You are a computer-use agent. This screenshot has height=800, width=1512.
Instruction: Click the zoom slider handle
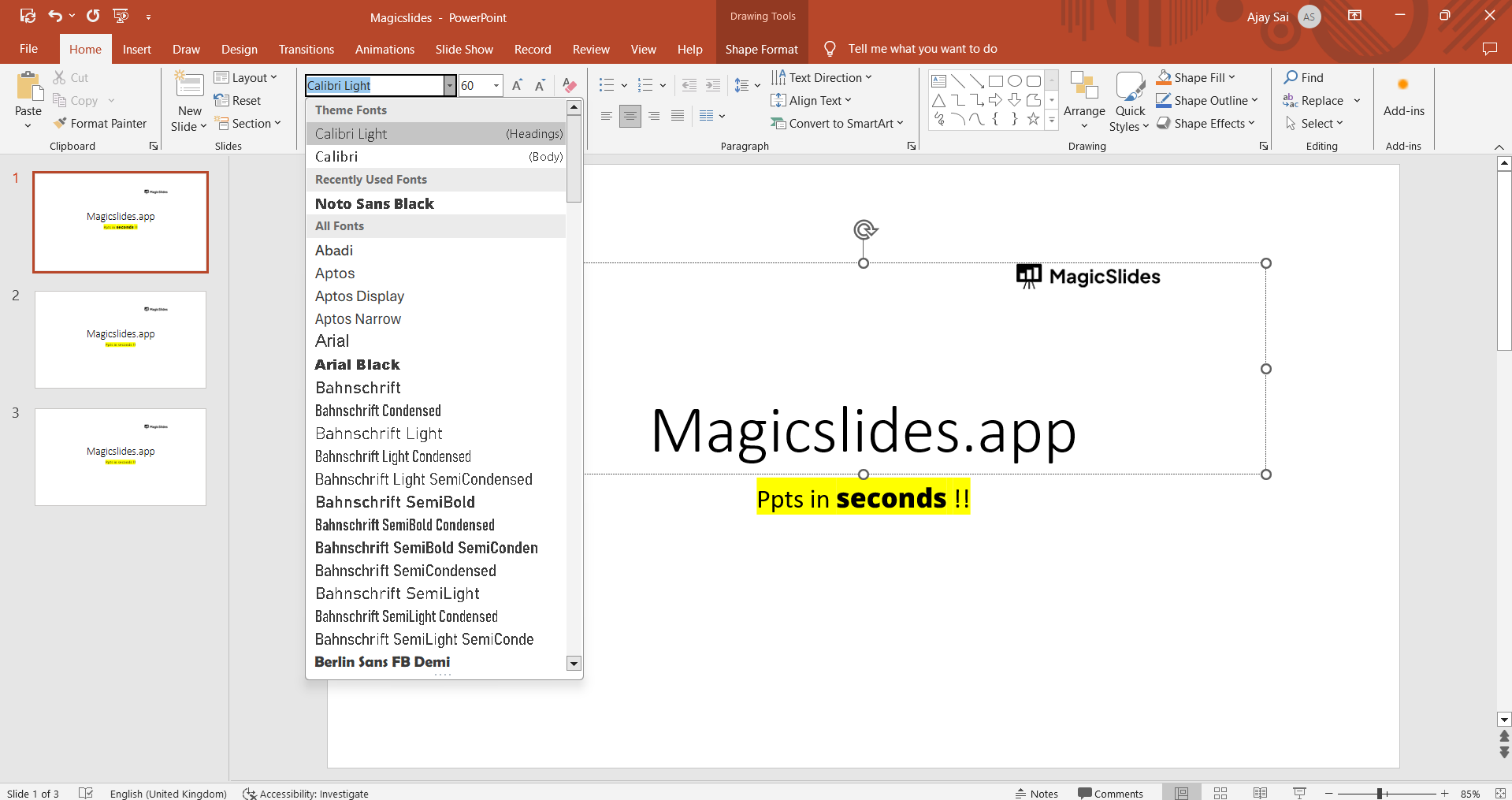(x=1380, y=793)
